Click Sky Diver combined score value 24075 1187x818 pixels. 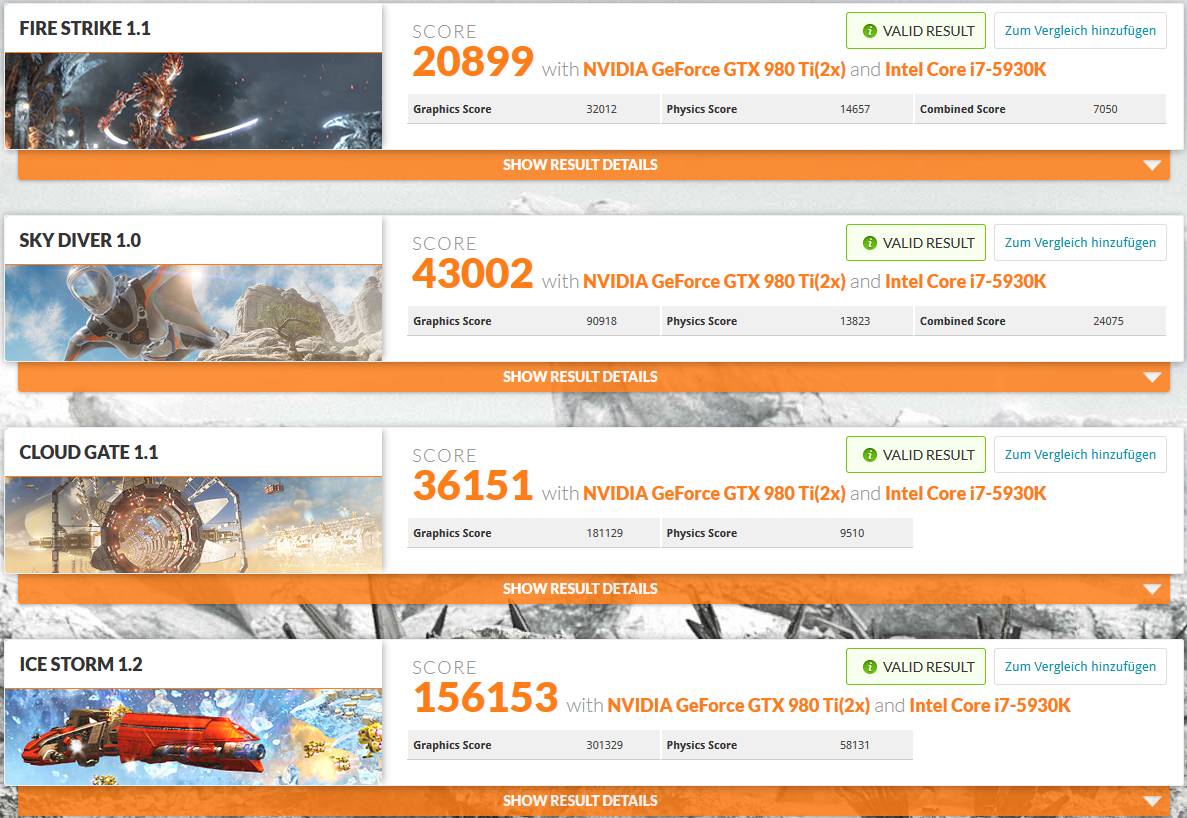pyautogui.click(x=1108, y=321)
